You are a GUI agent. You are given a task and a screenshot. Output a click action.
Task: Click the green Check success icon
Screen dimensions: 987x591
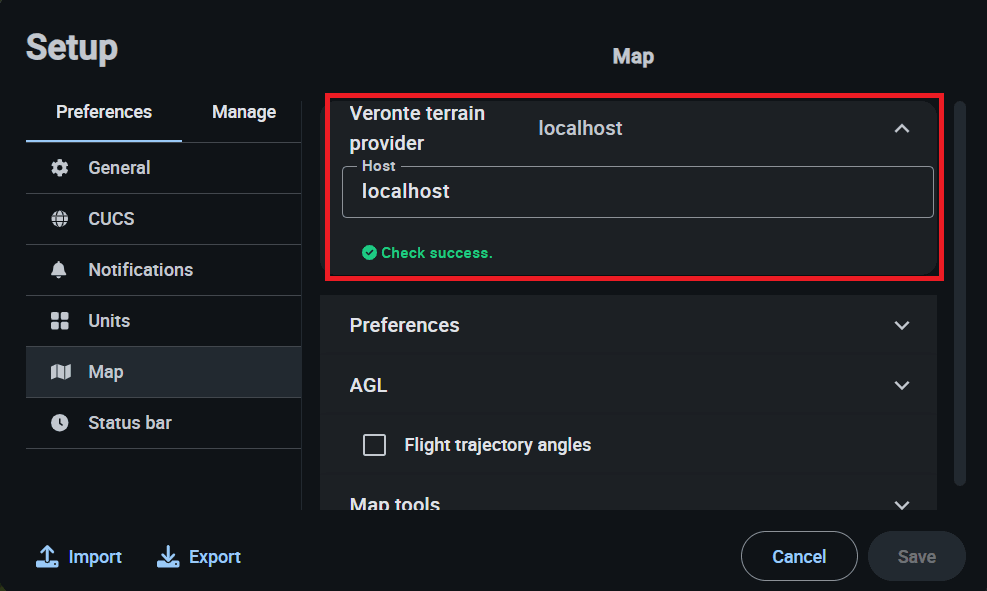[369, 253]
